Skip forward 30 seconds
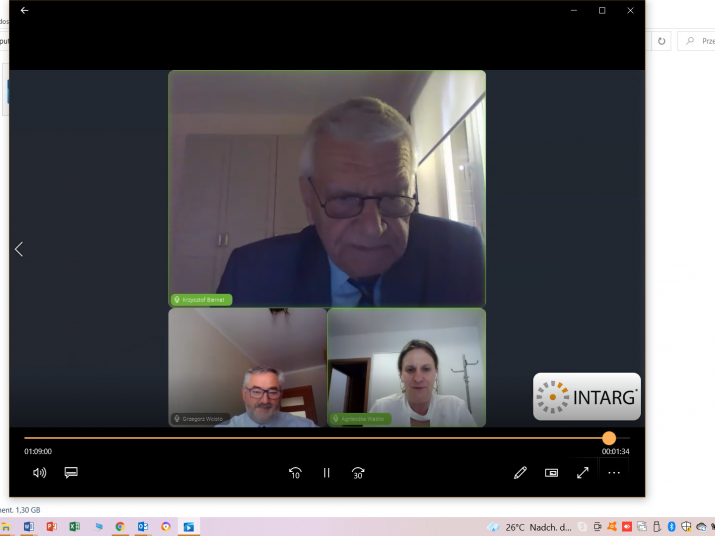 click(358, 473)
